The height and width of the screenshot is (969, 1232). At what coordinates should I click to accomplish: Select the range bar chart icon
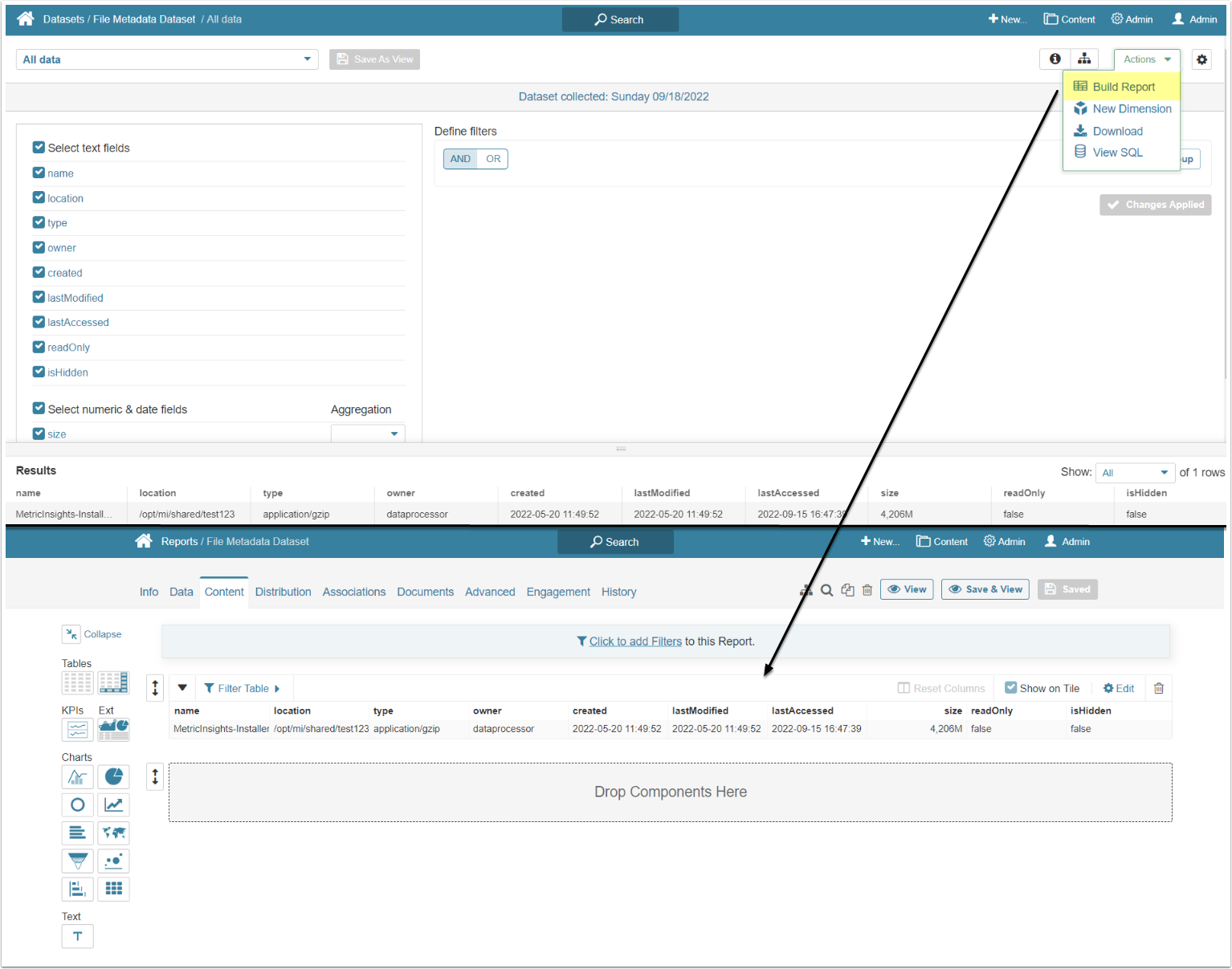[x=78, y=889]
